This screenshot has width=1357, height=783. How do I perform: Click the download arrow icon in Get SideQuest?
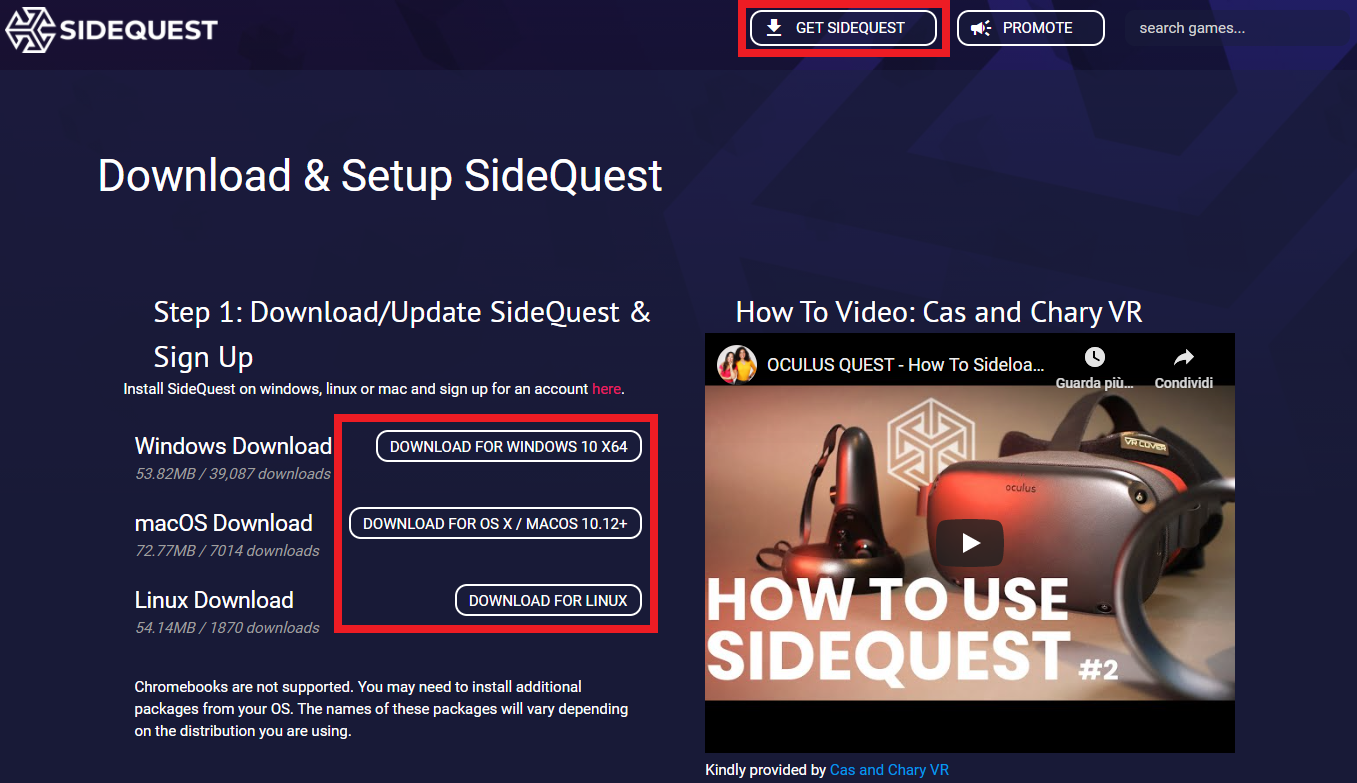[774, 28]
